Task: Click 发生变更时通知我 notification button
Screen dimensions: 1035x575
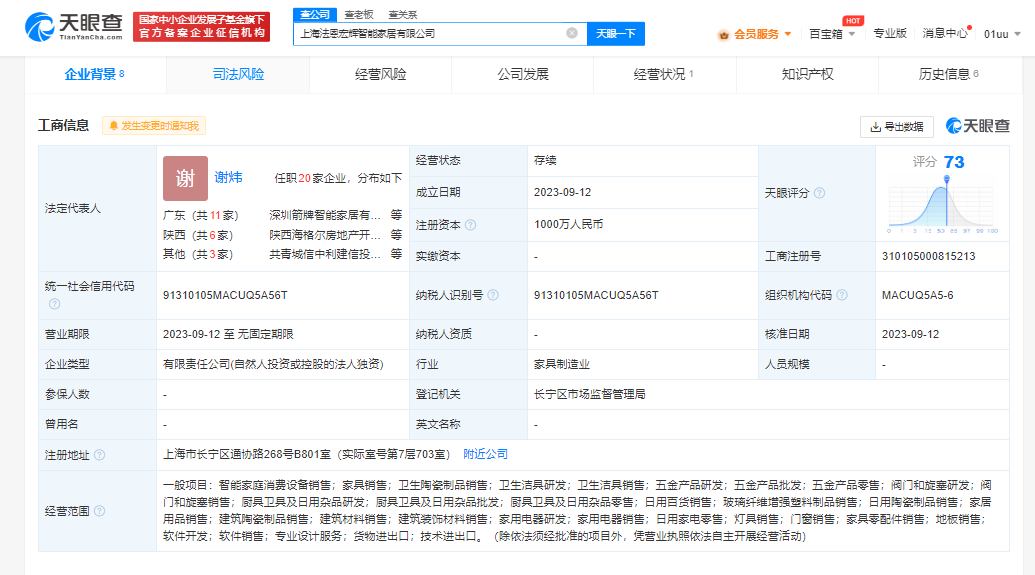Action: (x=154, y=125)
